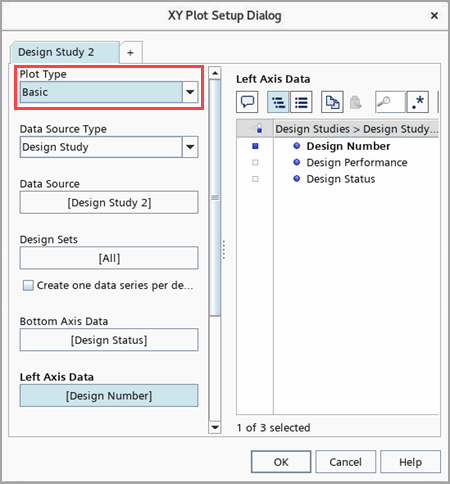450x484 pixels.
Task: Check the Design Performance selection box
Action: [255, 162]
